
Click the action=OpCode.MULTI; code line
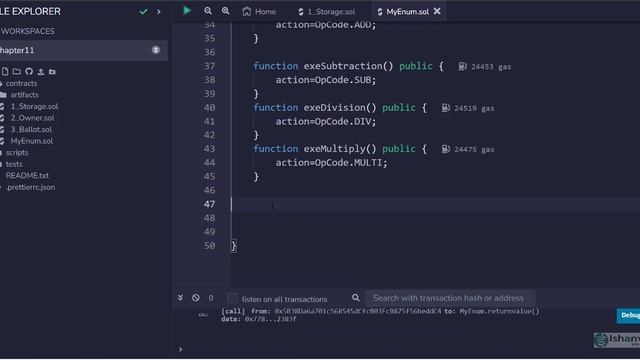331,162
